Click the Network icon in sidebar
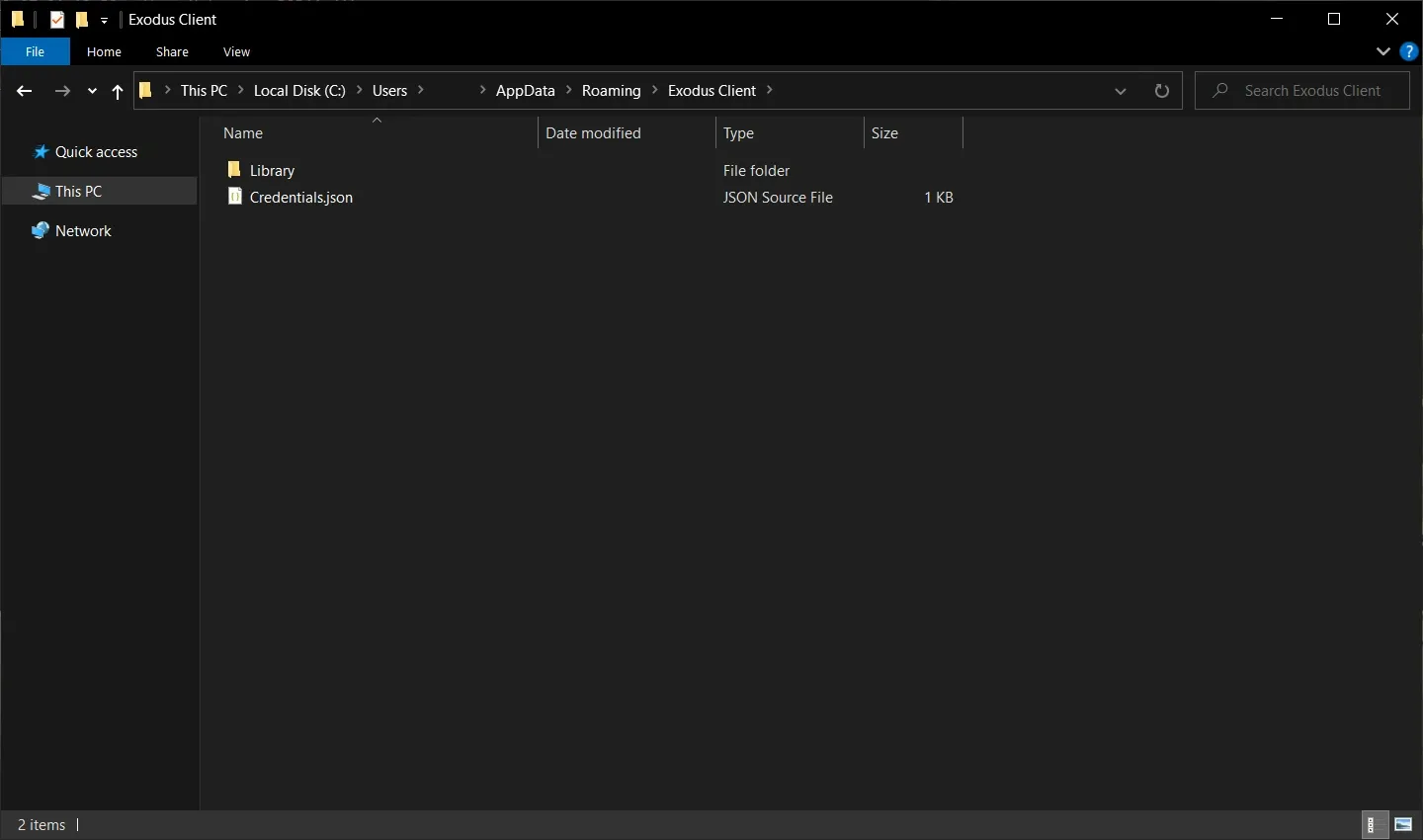This screenshot has width=1423, height=840. pyautogui.click(x=41, y=230)
